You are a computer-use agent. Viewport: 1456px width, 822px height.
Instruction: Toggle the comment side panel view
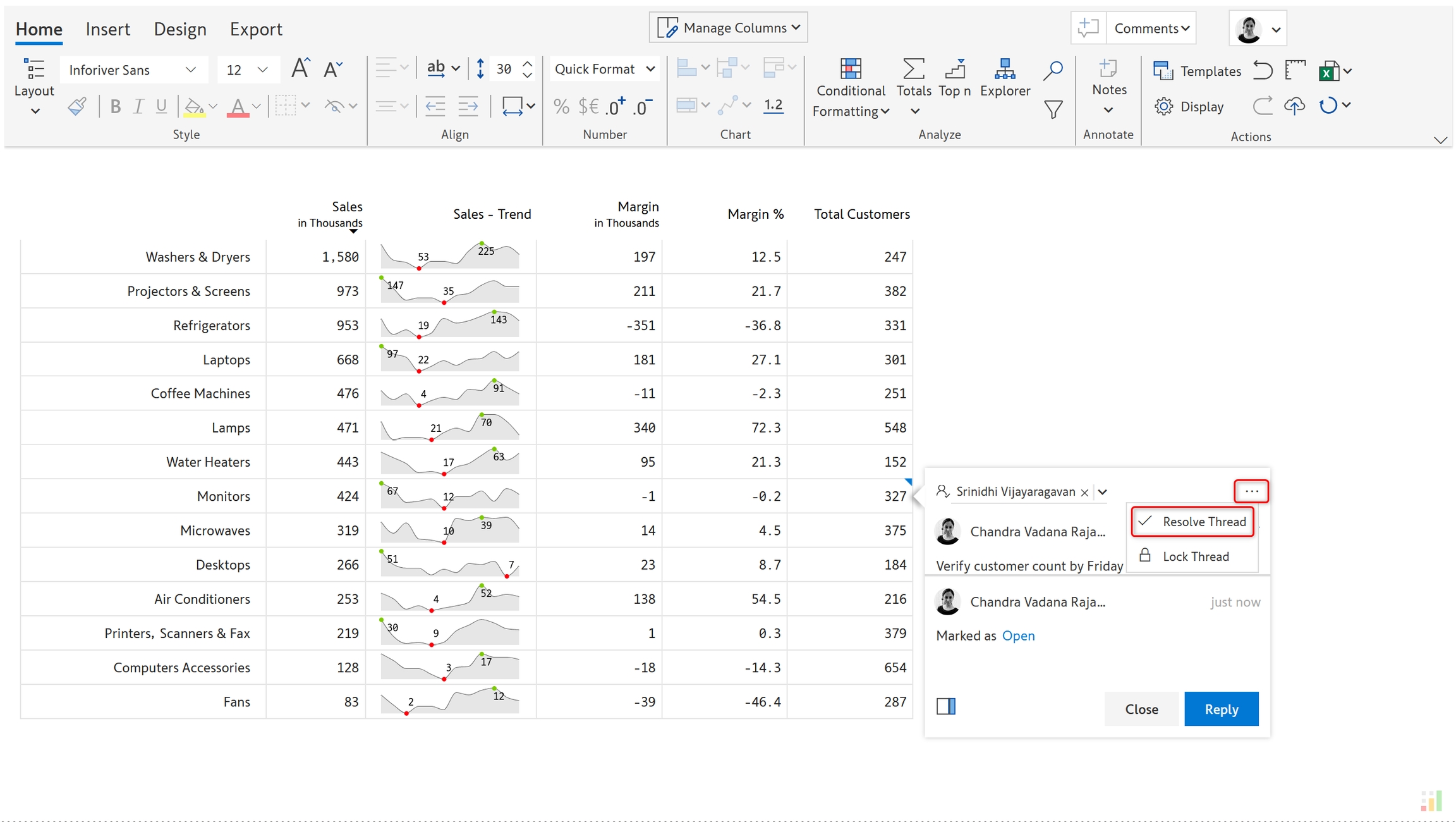tap(946, 706)
